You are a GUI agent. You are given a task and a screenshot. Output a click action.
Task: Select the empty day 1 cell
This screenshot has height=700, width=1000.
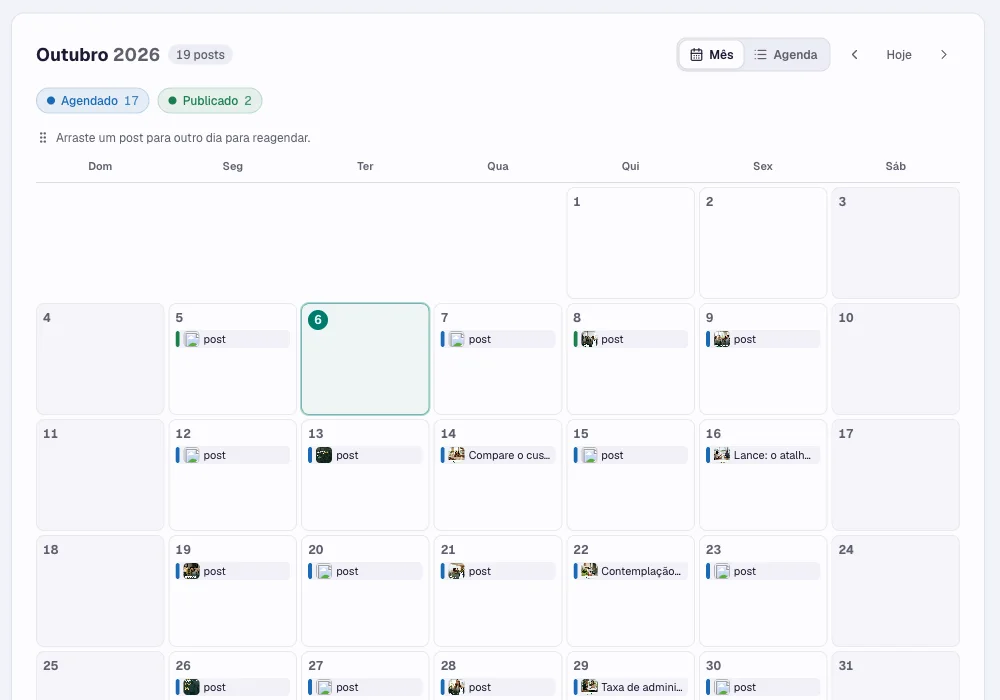[631, 243]
